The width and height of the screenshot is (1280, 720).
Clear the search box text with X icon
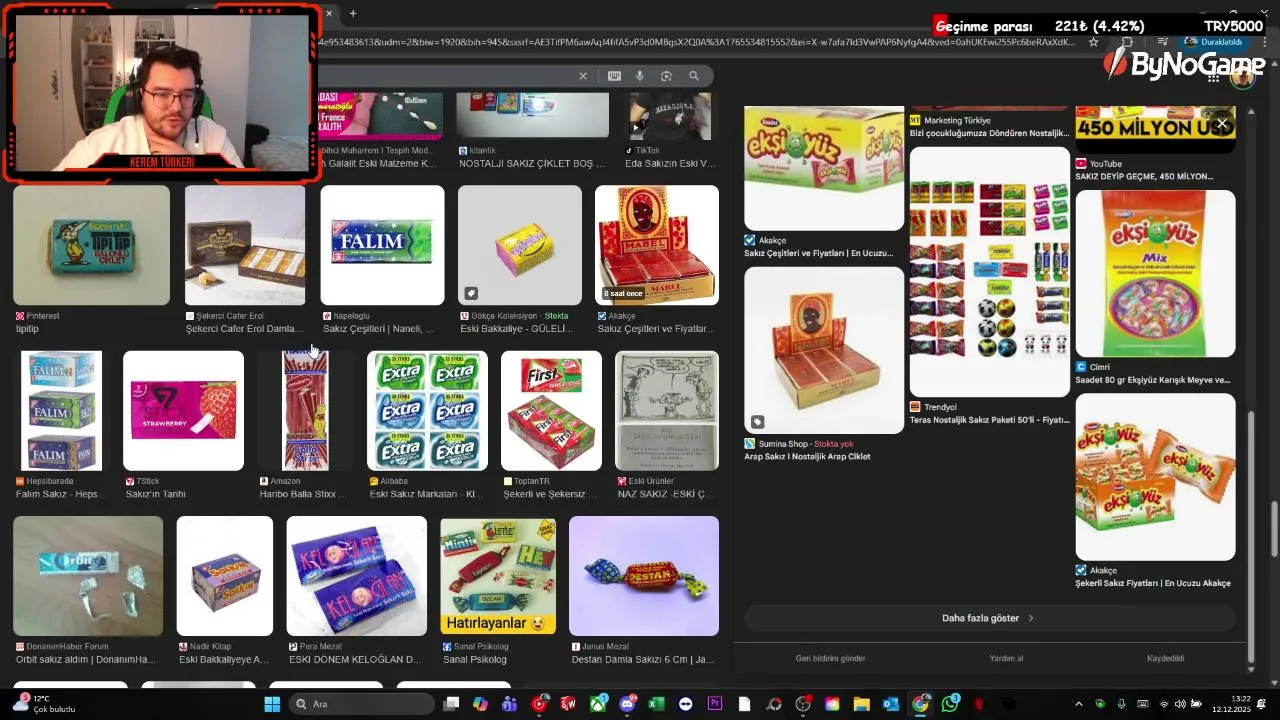click(583, 76)
